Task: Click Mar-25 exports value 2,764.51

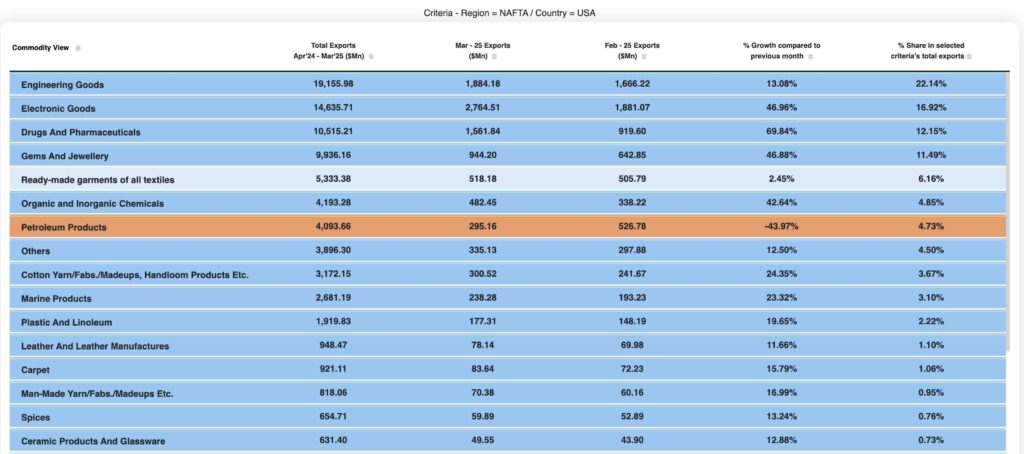Action: pyautogui.click(x=483, y=107)
